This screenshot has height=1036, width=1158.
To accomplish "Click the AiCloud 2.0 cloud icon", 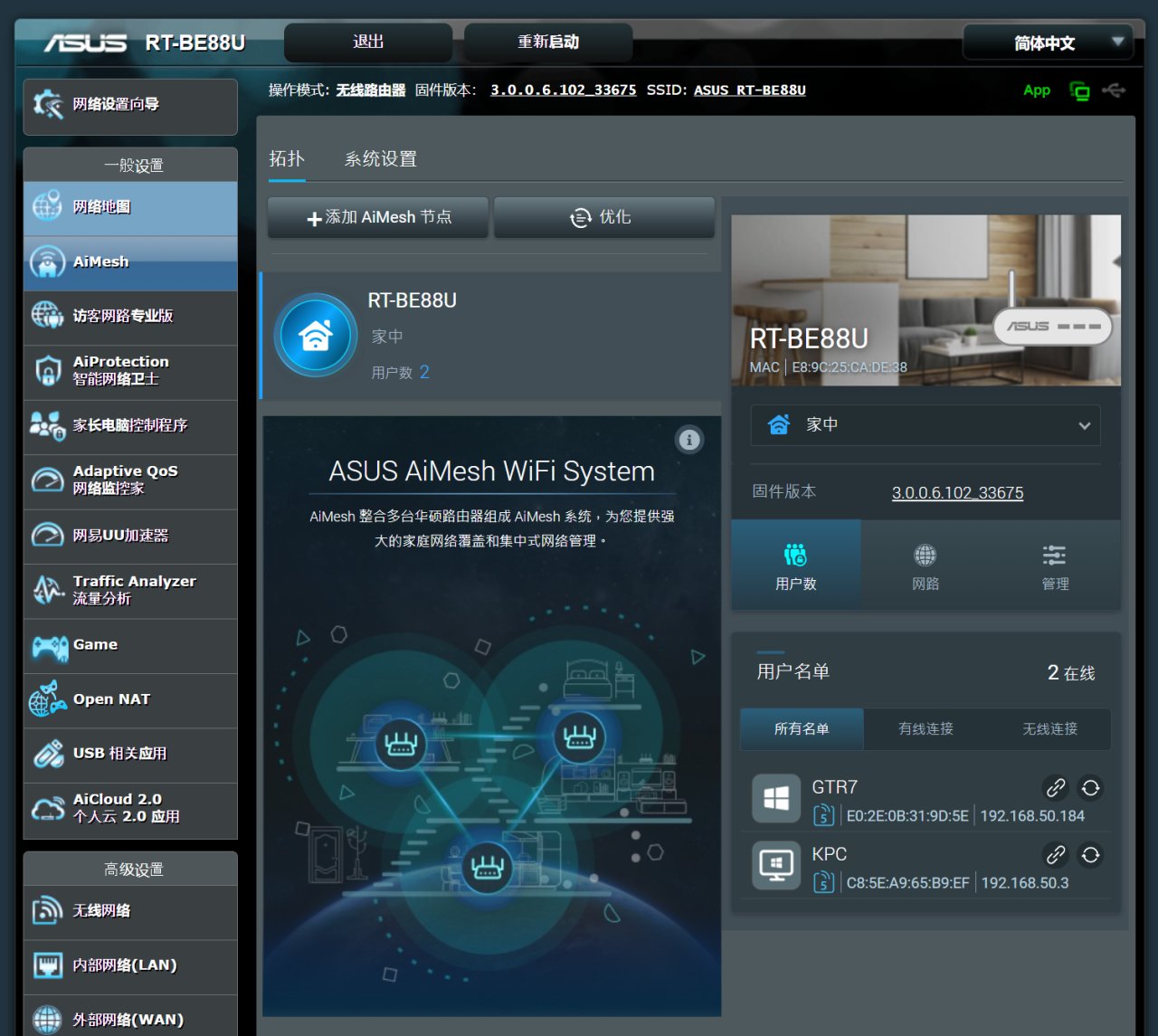I will tap(48, 809).
